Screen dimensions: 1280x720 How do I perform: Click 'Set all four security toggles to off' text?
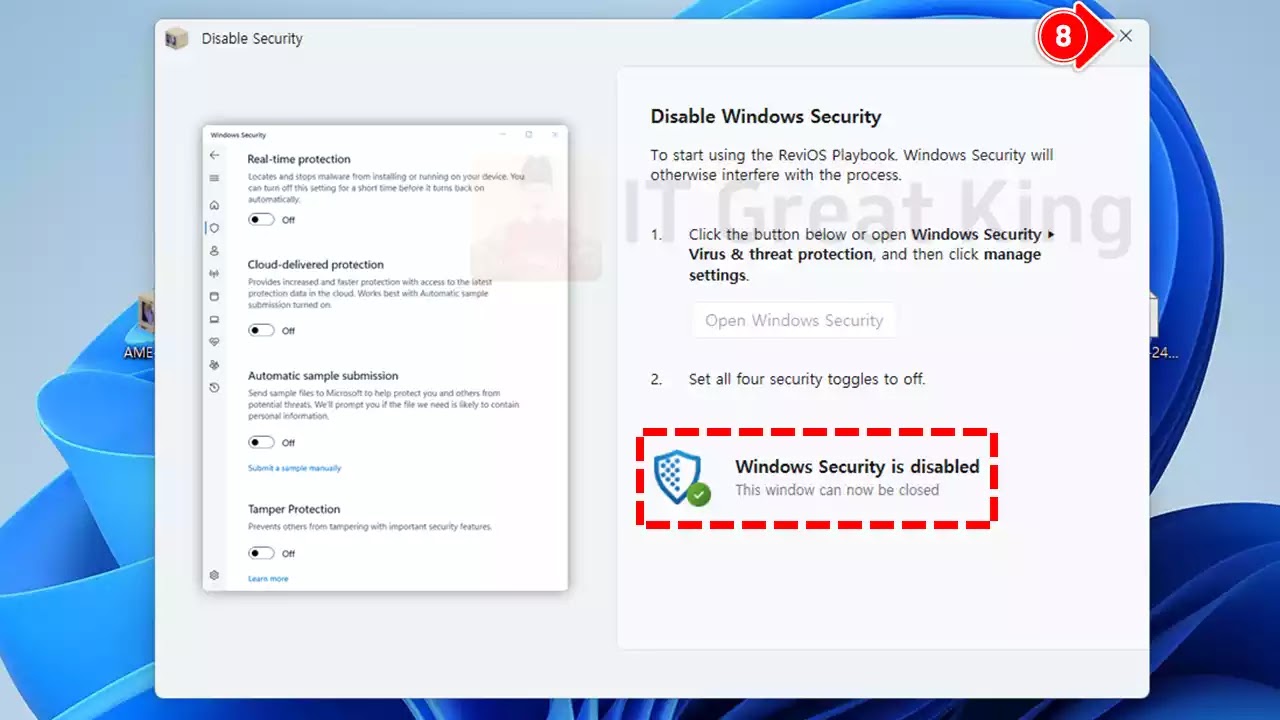(x=807, y=379)
